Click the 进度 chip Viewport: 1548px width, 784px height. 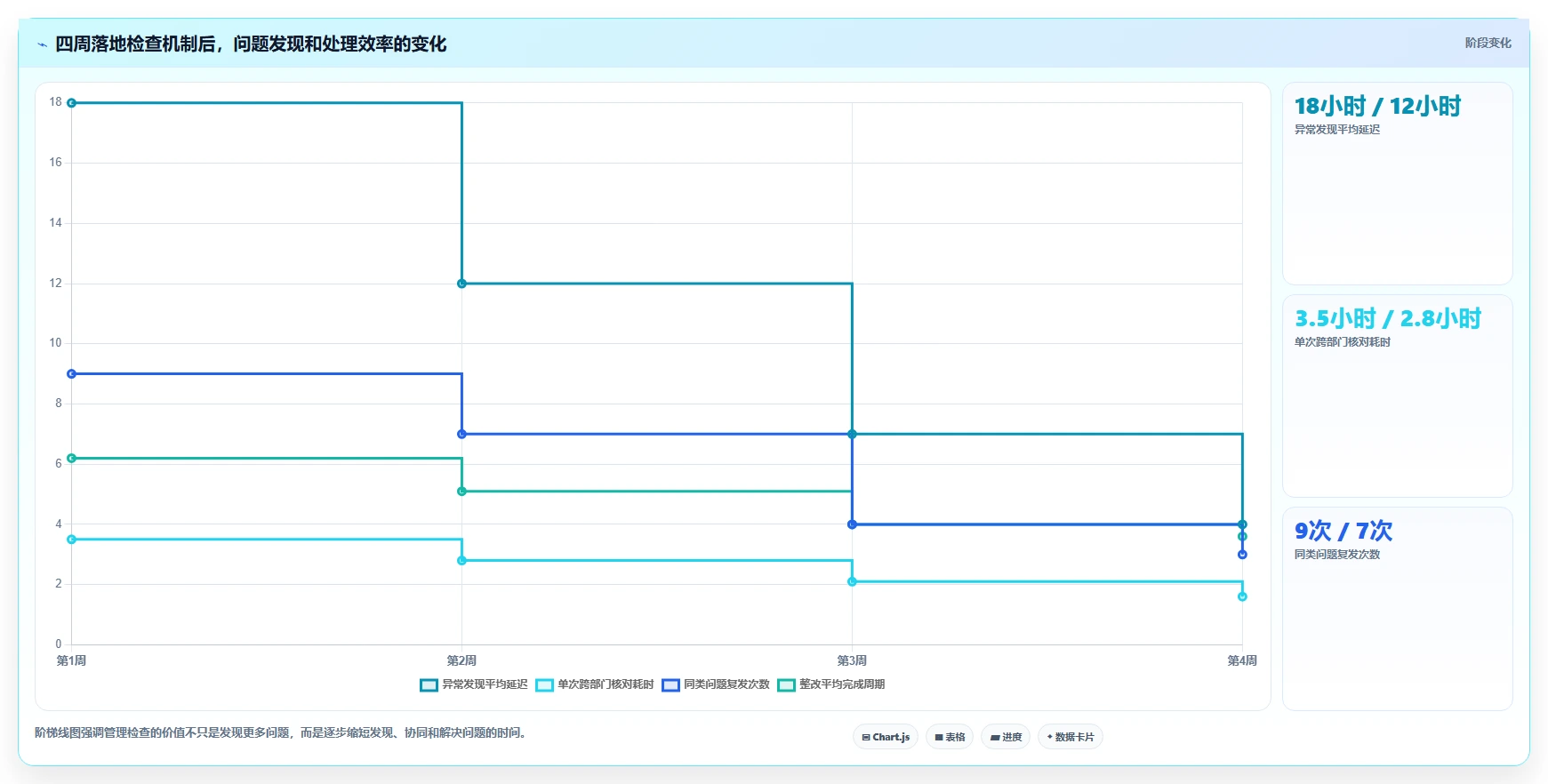(1006, 737)
